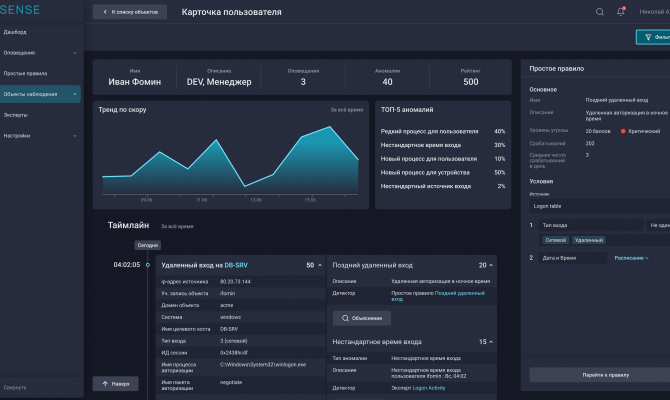Click the back arrow to object list
670x400 pixels.
coord(104,12)
